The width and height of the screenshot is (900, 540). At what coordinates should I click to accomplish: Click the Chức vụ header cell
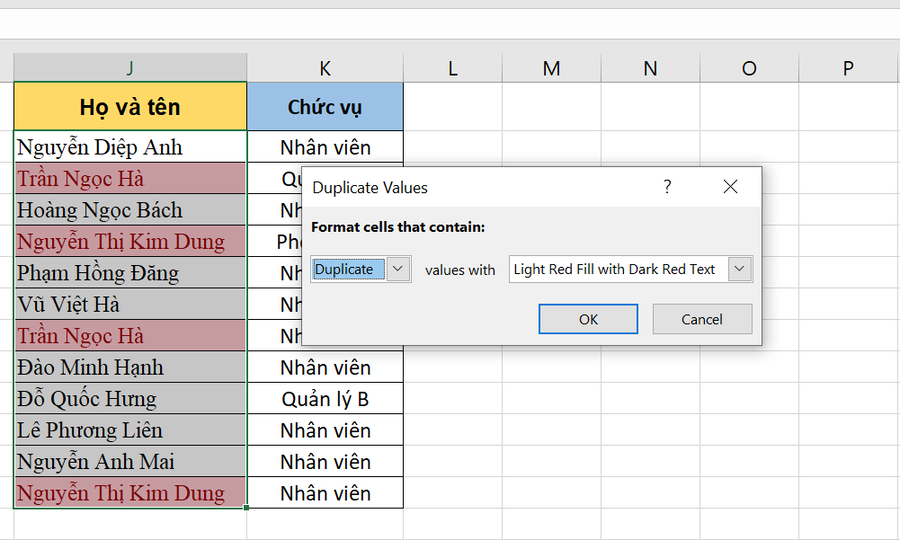tap(325, 107)
